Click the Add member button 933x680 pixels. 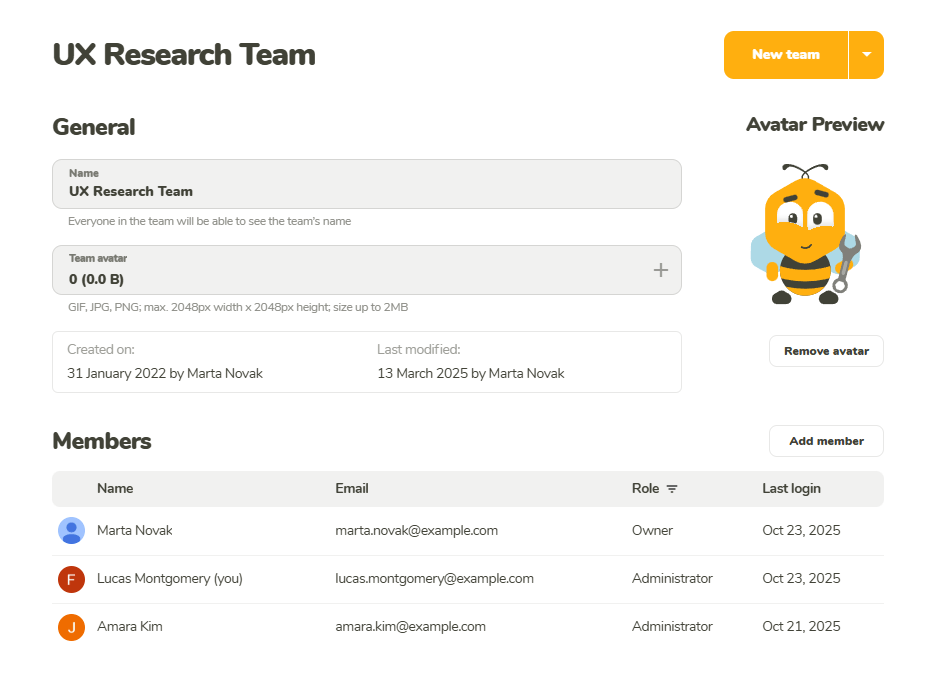[x=825, y=441]
